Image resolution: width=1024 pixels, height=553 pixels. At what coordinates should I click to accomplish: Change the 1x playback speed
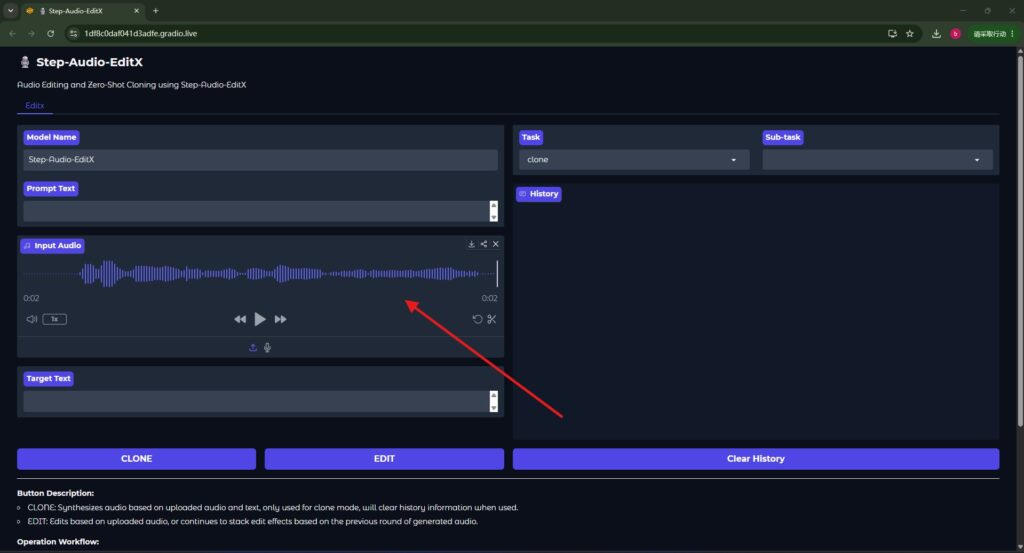55,319
